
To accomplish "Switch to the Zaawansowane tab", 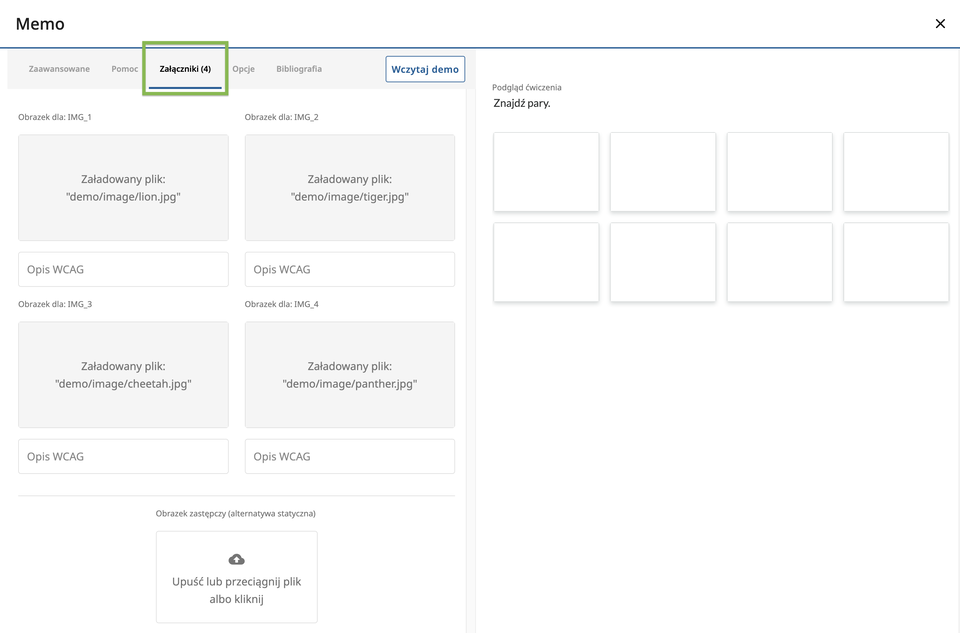I will [59, 69].
